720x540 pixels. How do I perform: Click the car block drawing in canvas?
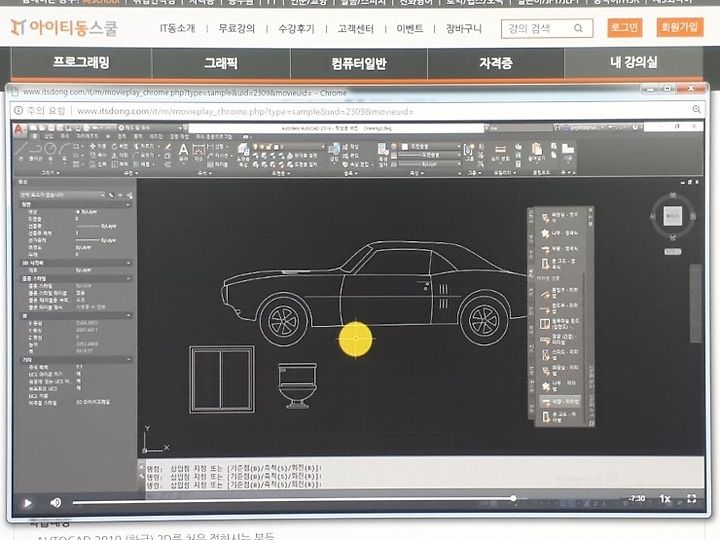375,292
